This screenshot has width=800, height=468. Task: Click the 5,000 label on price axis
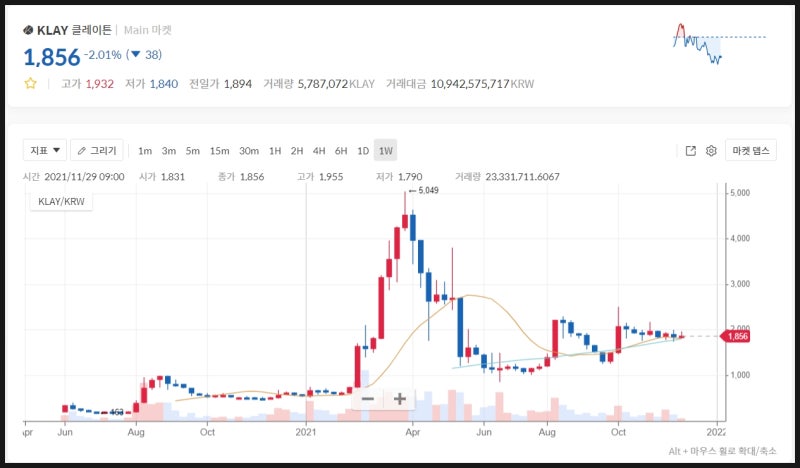(x=740, y=193)
